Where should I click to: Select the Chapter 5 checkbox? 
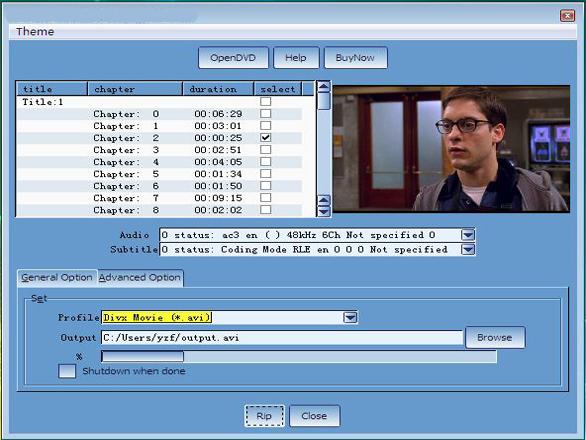pyautogui.click(x=265, y=173)
